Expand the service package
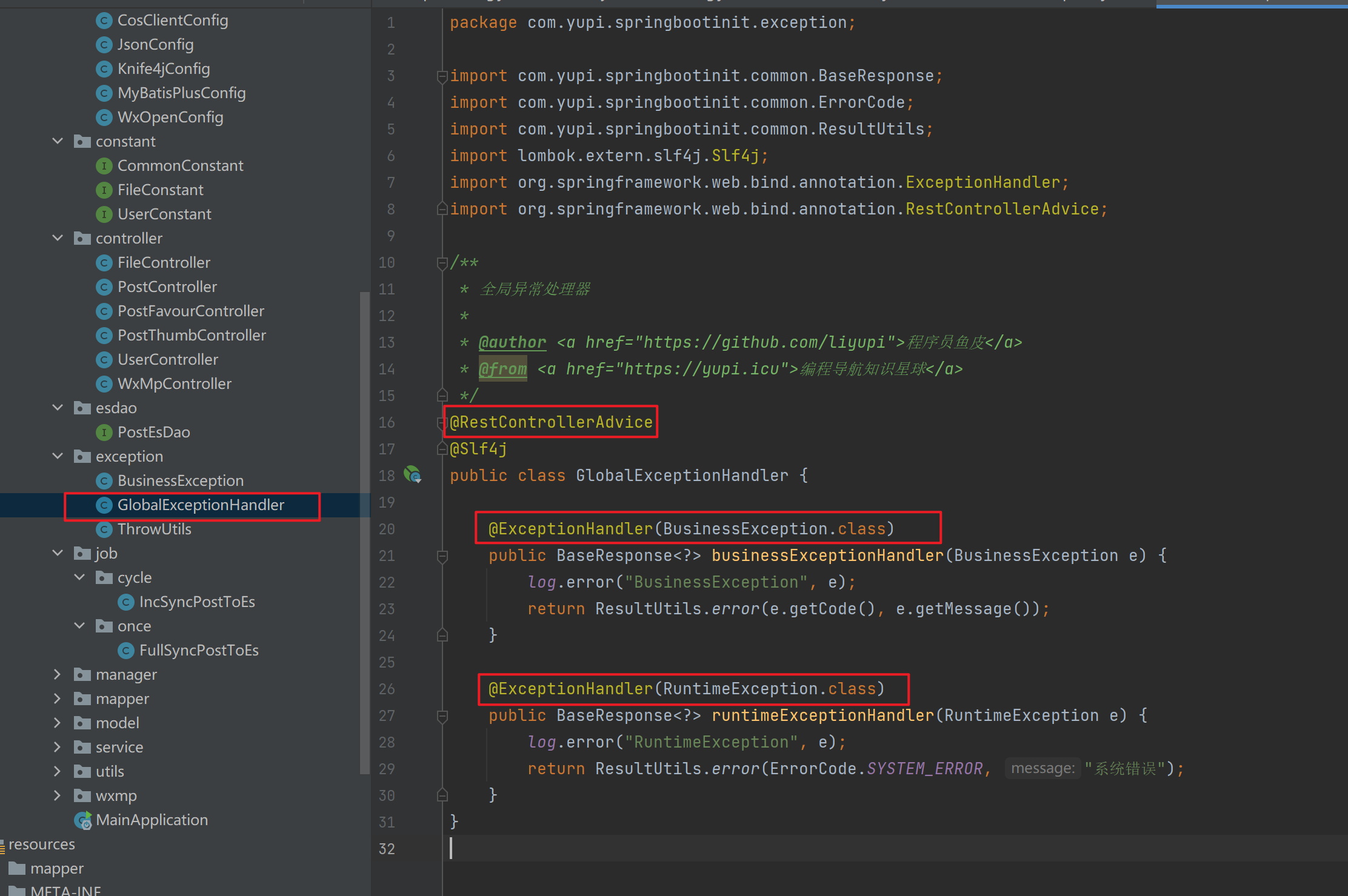The height and width of the screenshot is (896, 1348). (x=58, y=747)
